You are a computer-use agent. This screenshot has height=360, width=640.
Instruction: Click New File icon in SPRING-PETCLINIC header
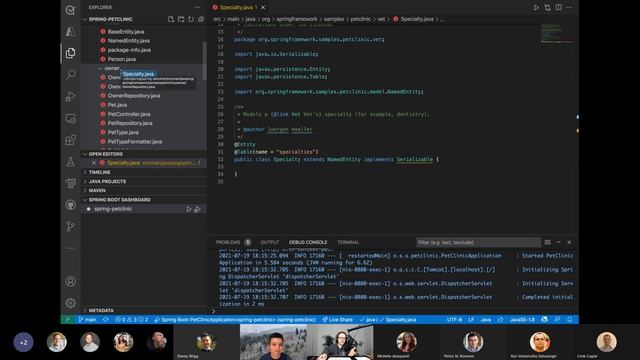(171, 19)
